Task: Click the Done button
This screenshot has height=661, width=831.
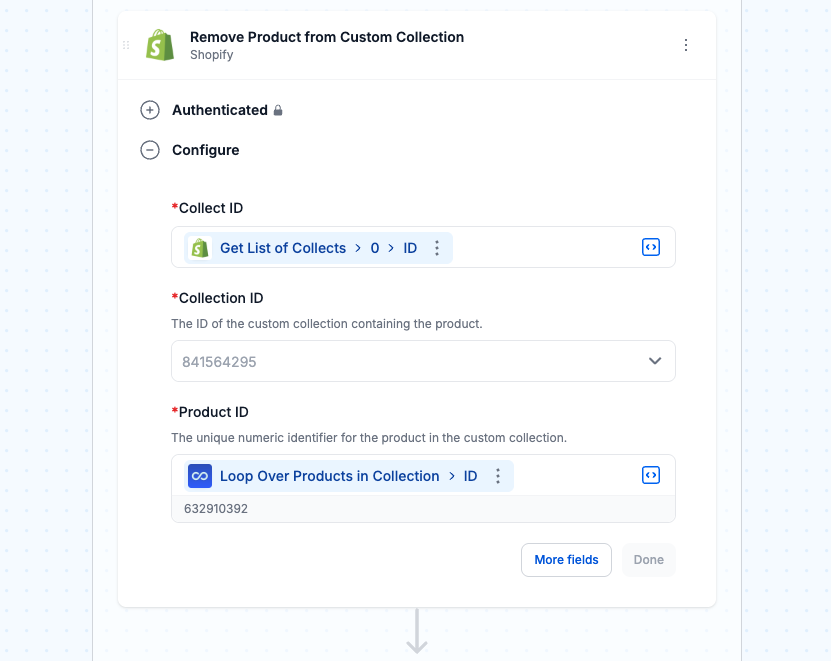Action: 649,560
